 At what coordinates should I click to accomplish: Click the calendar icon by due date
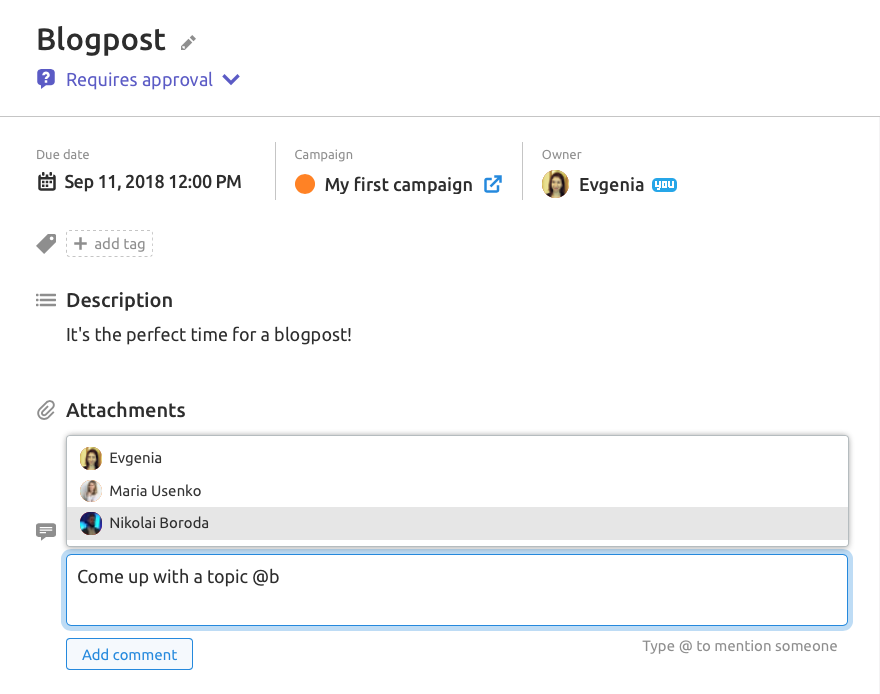[47, 182]
